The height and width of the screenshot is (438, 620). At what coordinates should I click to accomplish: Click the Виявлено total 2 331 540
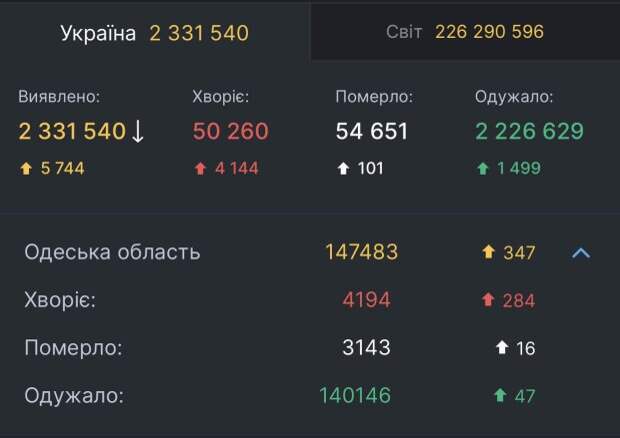tap(72, 131)
